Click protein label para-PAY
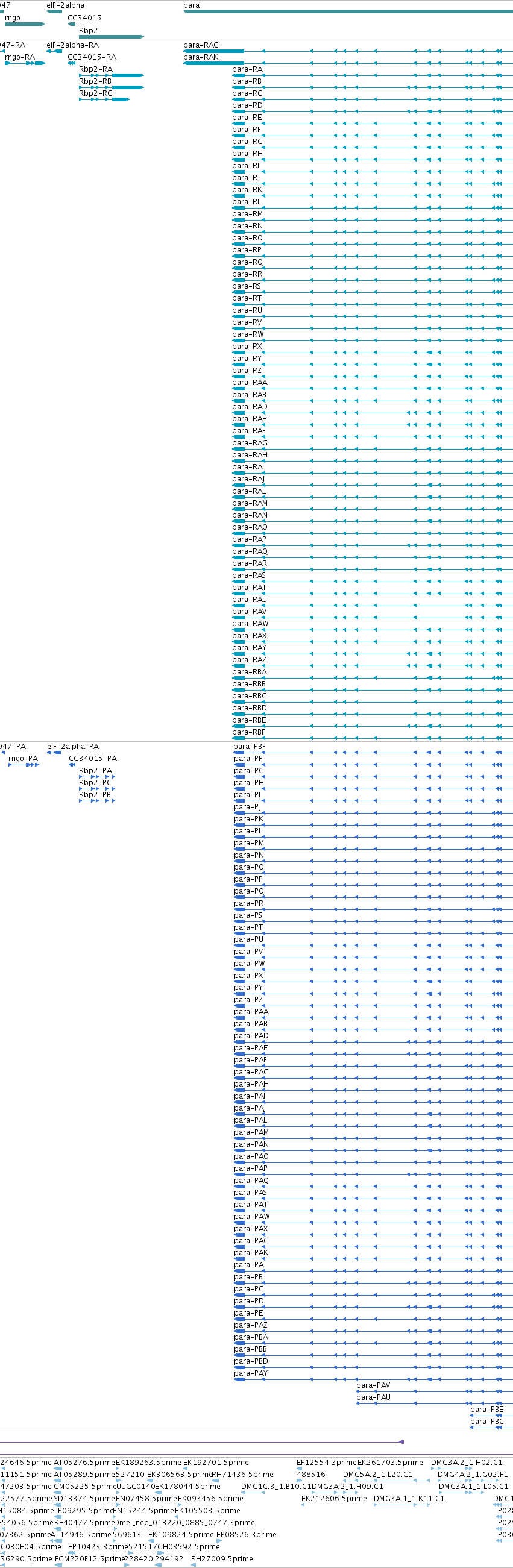The height and width of the screenshot is (1568, 513). coord(251,1373)
